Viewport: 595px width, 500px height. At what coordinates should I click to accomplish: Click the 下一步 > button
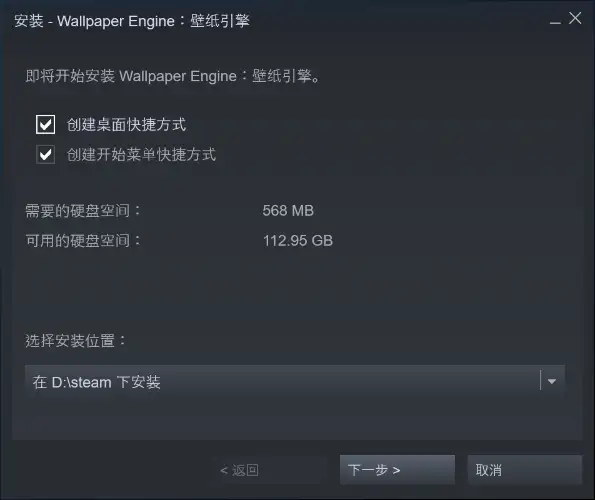397,470
